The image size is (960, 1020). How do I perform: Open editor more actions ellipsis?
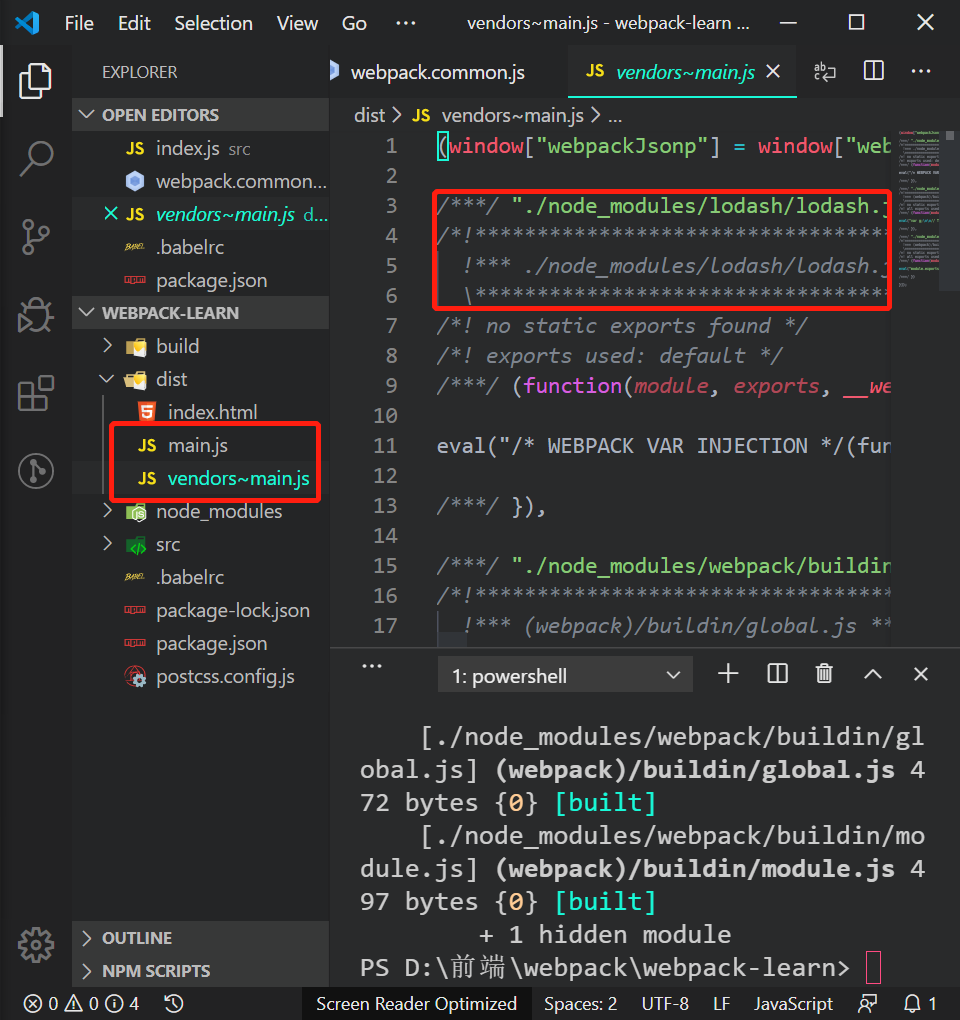pyautogui.click(x=920, y=71)
